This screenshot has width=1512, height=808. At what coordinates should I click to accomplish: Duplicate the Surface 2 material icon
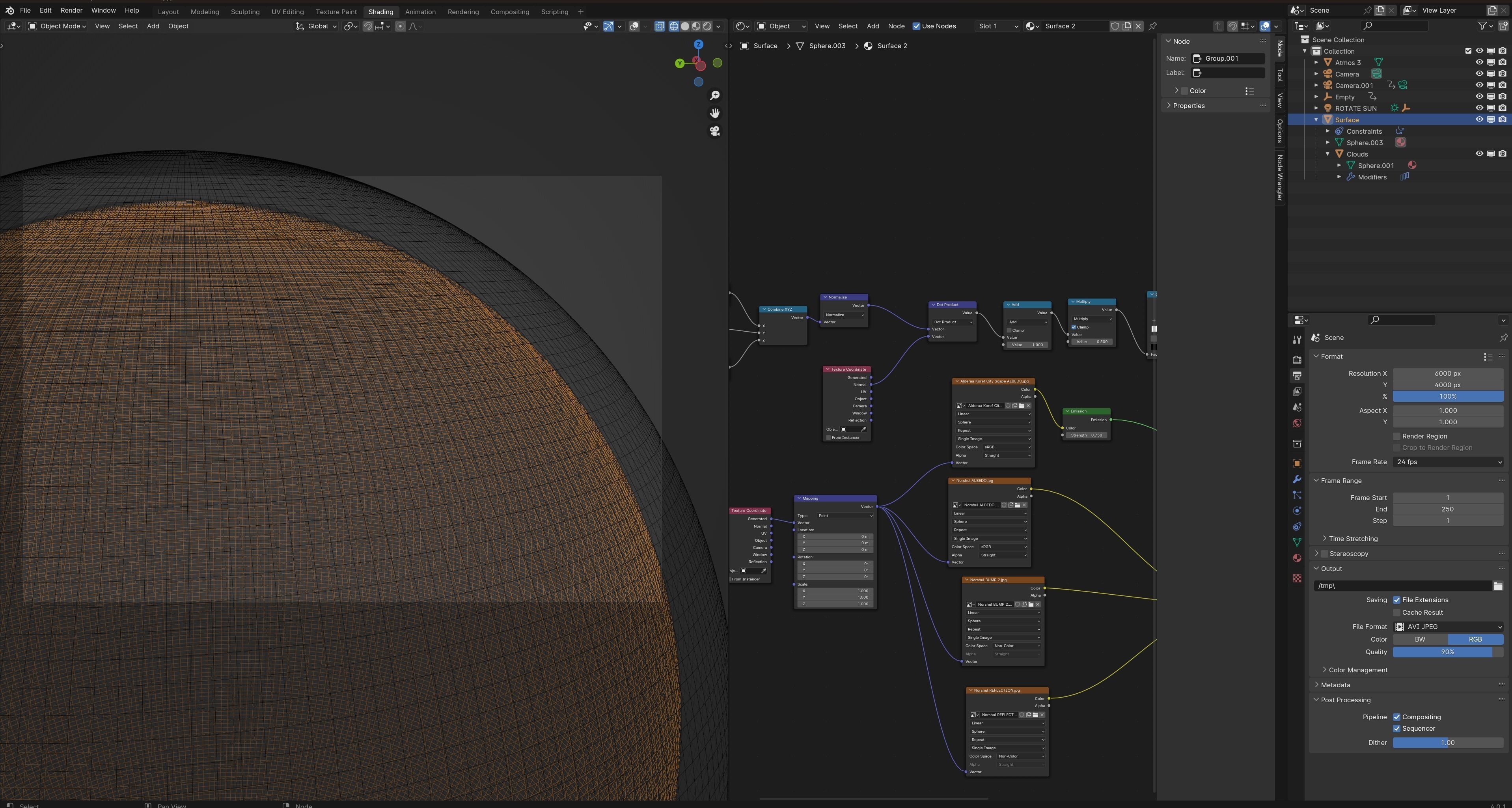tap(1126, 26)
